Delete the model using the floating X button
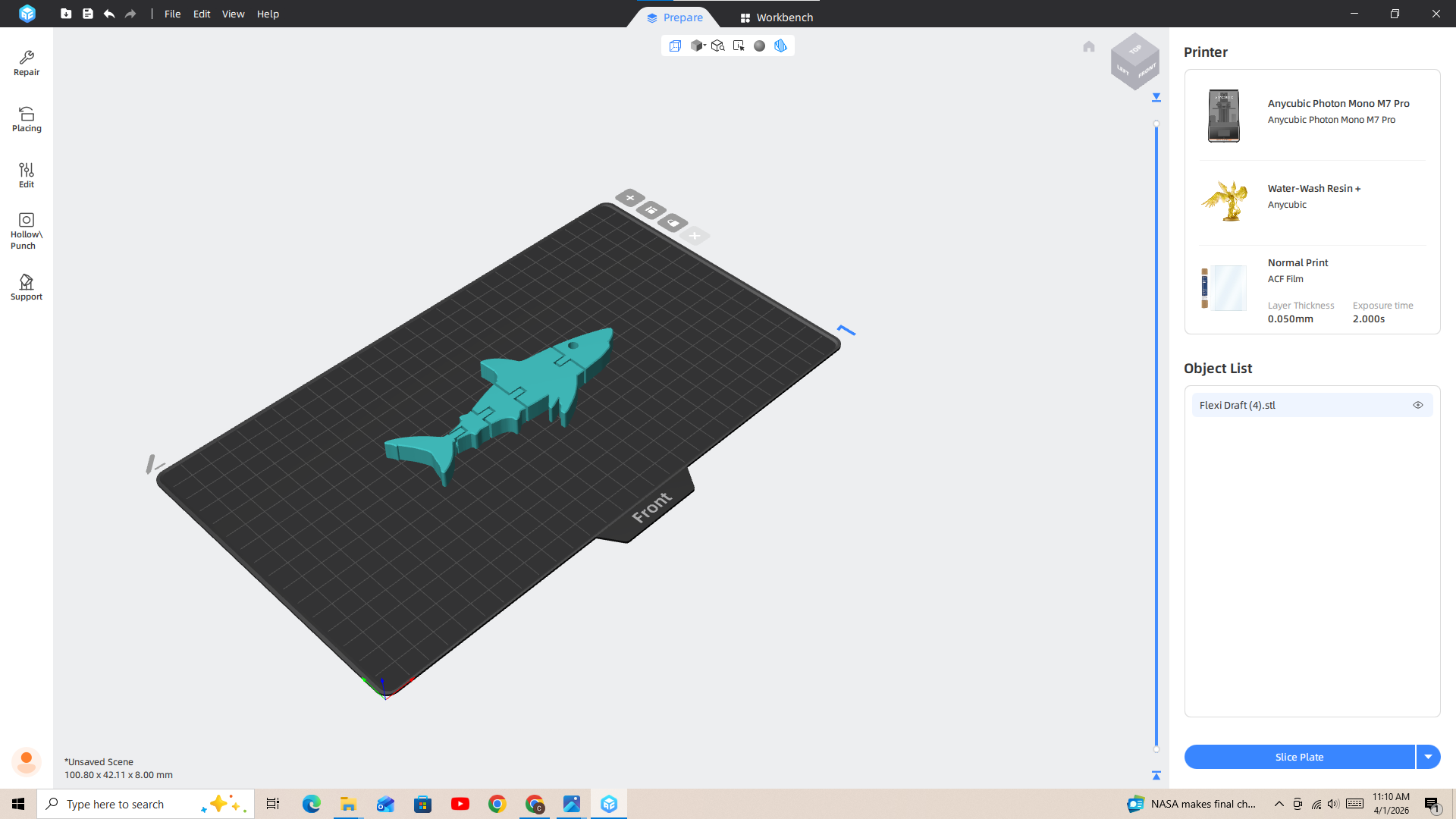The height and width of the screenshot is (819, 1456). point(630,198)
